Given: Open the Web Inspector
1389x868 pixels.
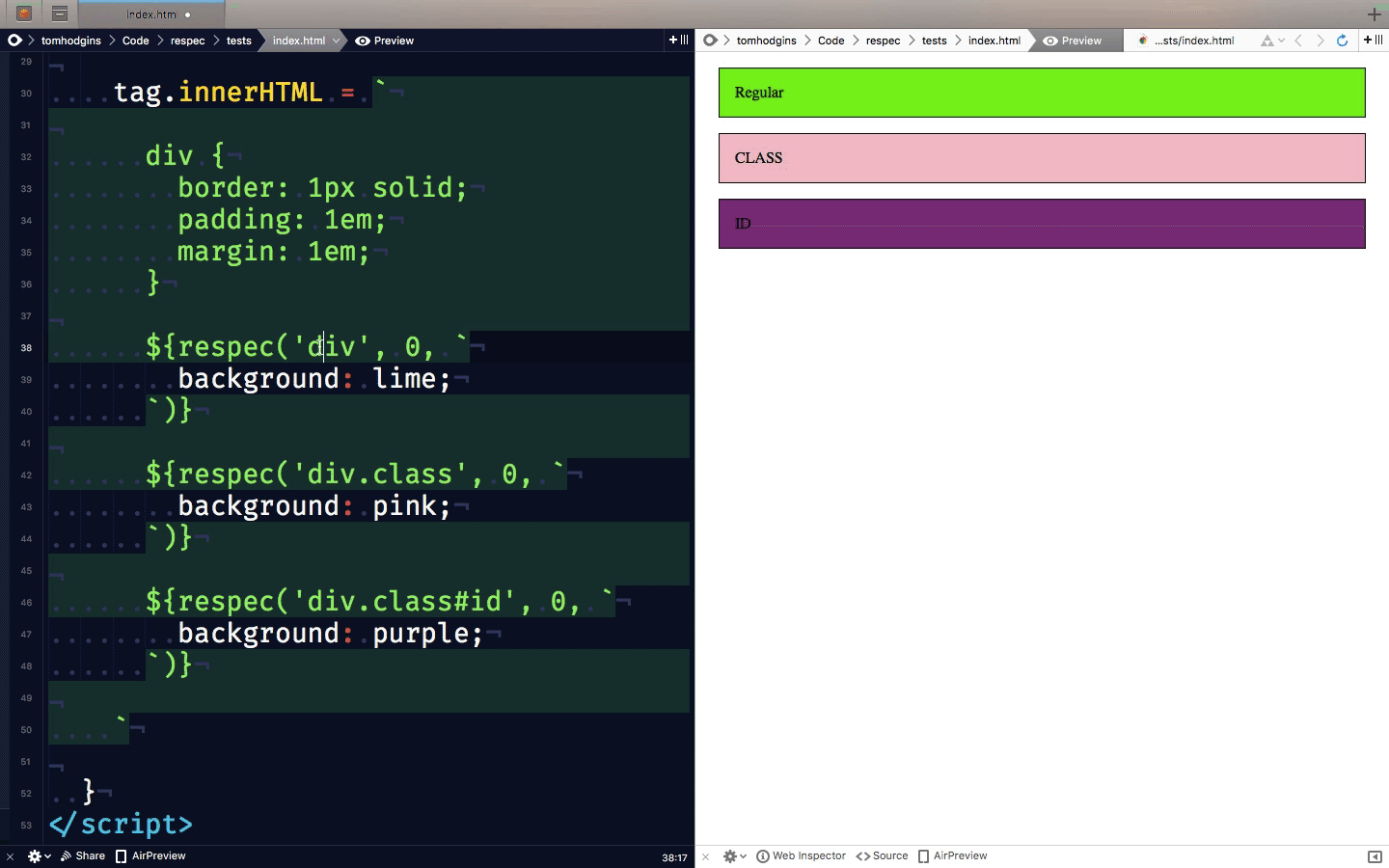Looking at the screenshot, I should (801, 856).
